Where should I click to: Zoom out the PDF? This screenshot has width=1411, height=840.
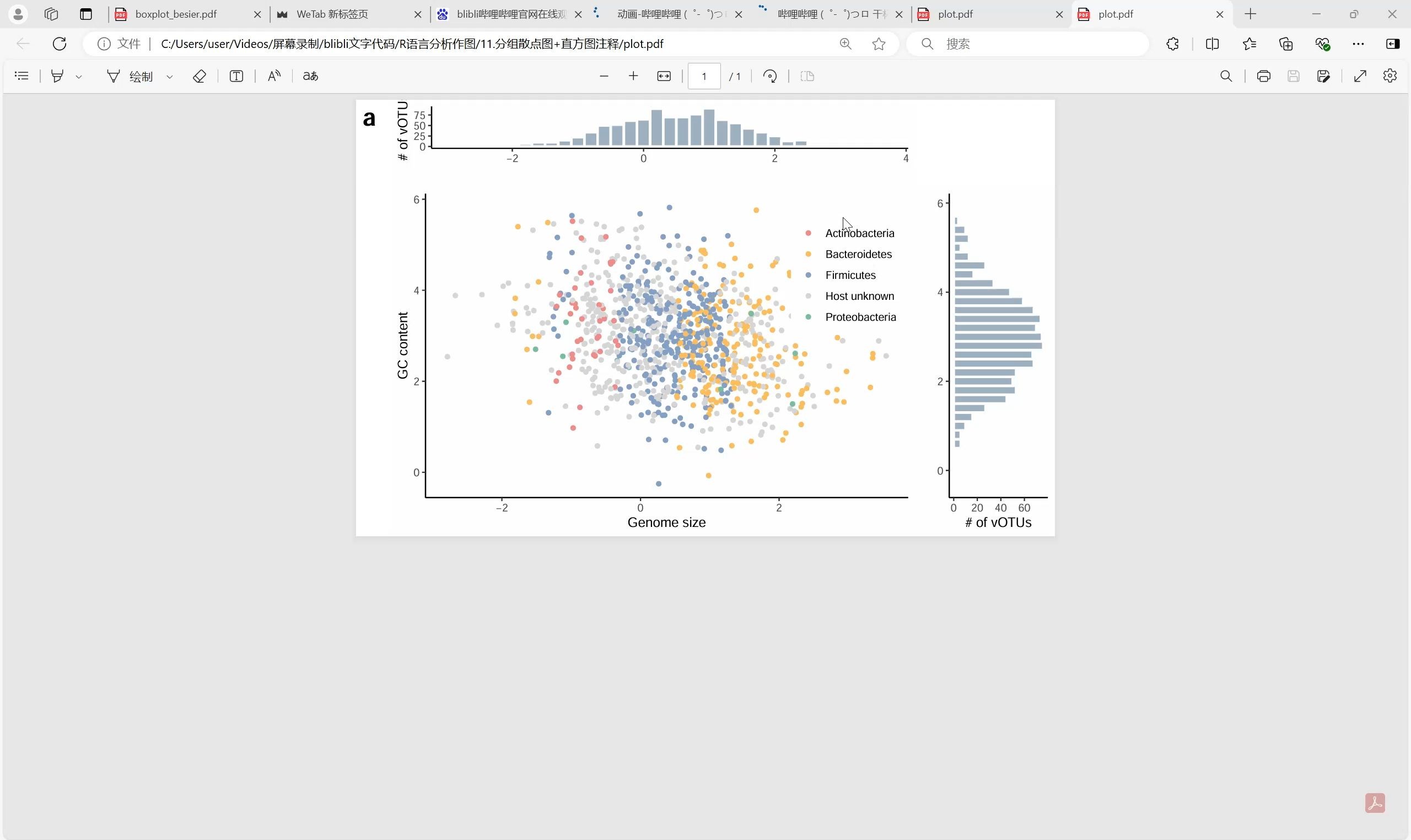(x=604, y=76)
